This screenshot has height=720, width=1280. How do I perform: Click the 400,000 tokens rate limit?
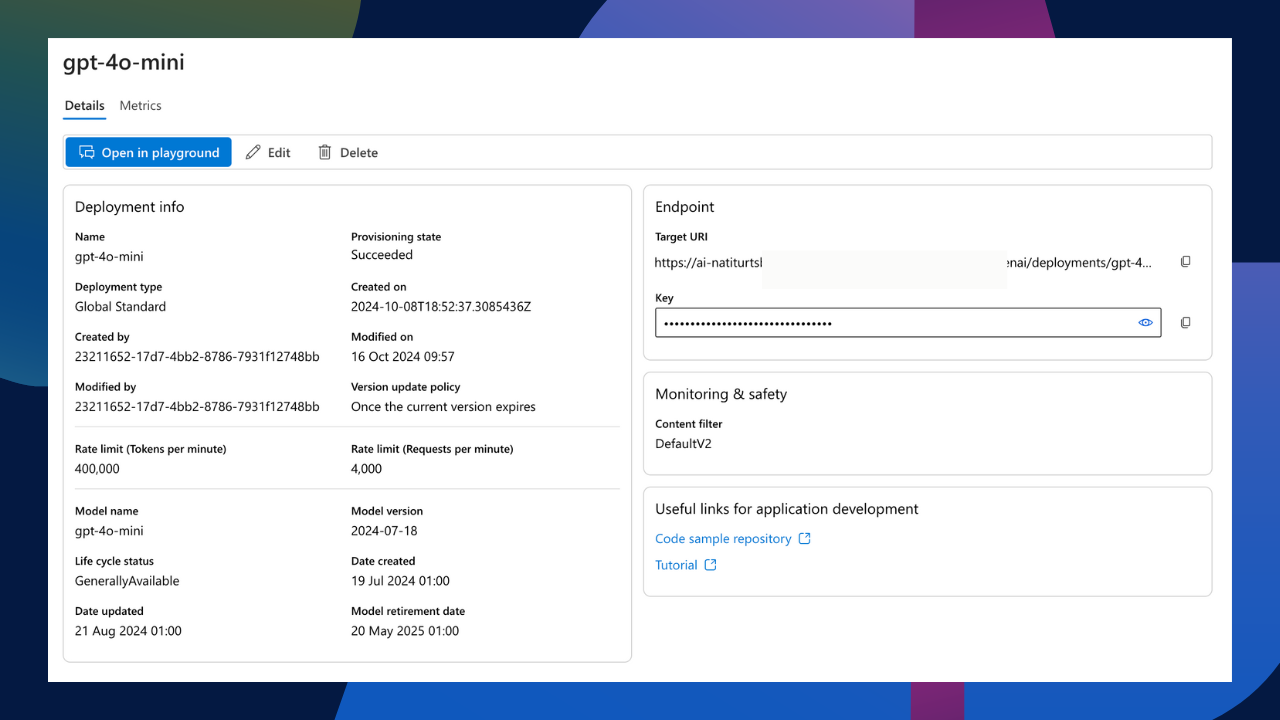[x=97, y=469]
